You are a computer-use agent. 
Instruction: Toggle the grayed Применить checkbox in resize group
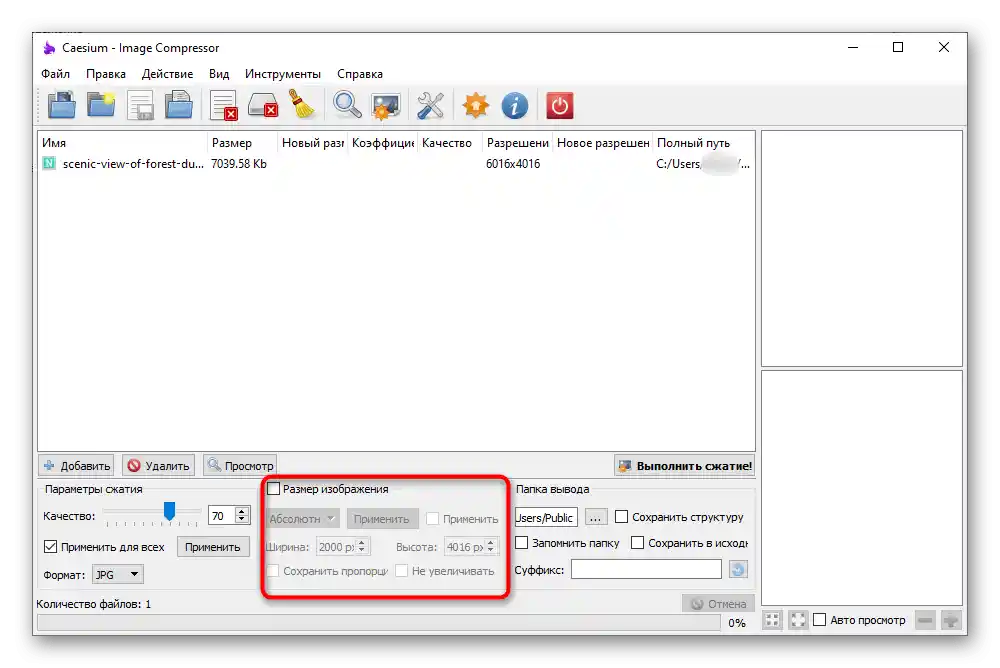[x=432, y=519]
